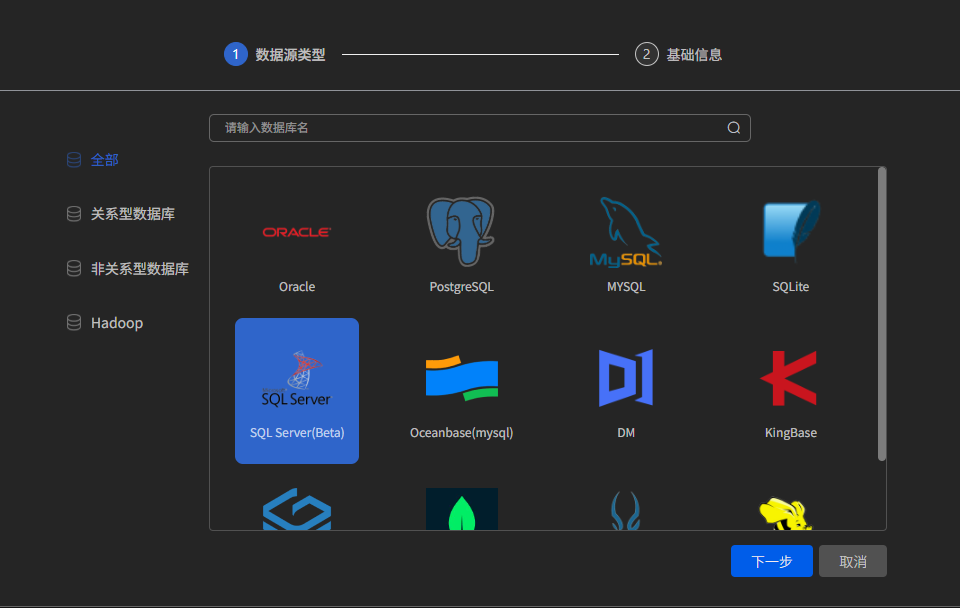Focus the 请输入数据库名 search field
Image resolution: width=960 pixels, height=608 pixels.
tap(479, 127)
